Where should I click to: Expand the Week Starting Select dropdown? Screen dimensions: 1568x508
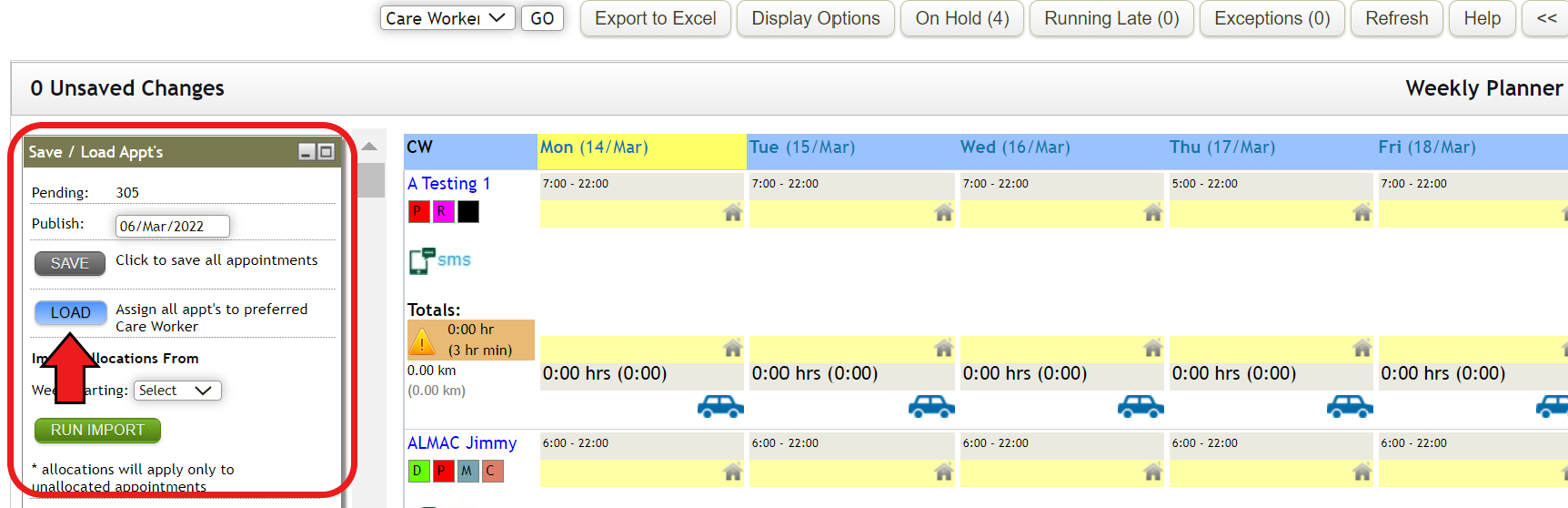[x=177, y=391]
